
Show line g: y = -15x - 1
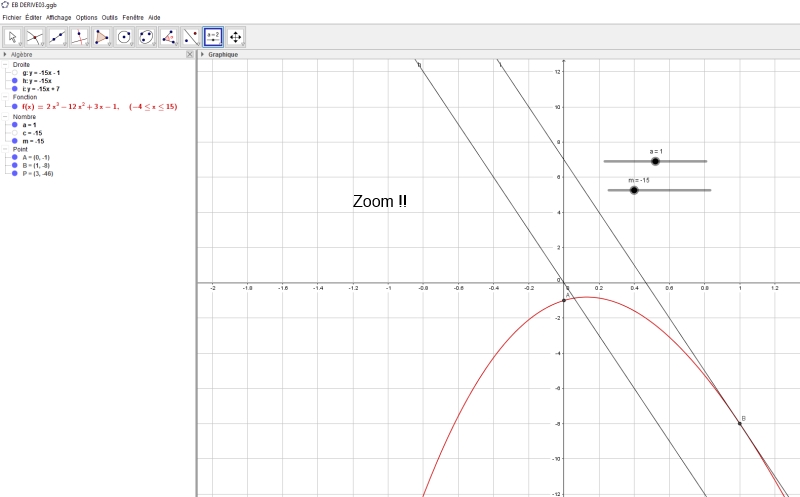[15, 73]
